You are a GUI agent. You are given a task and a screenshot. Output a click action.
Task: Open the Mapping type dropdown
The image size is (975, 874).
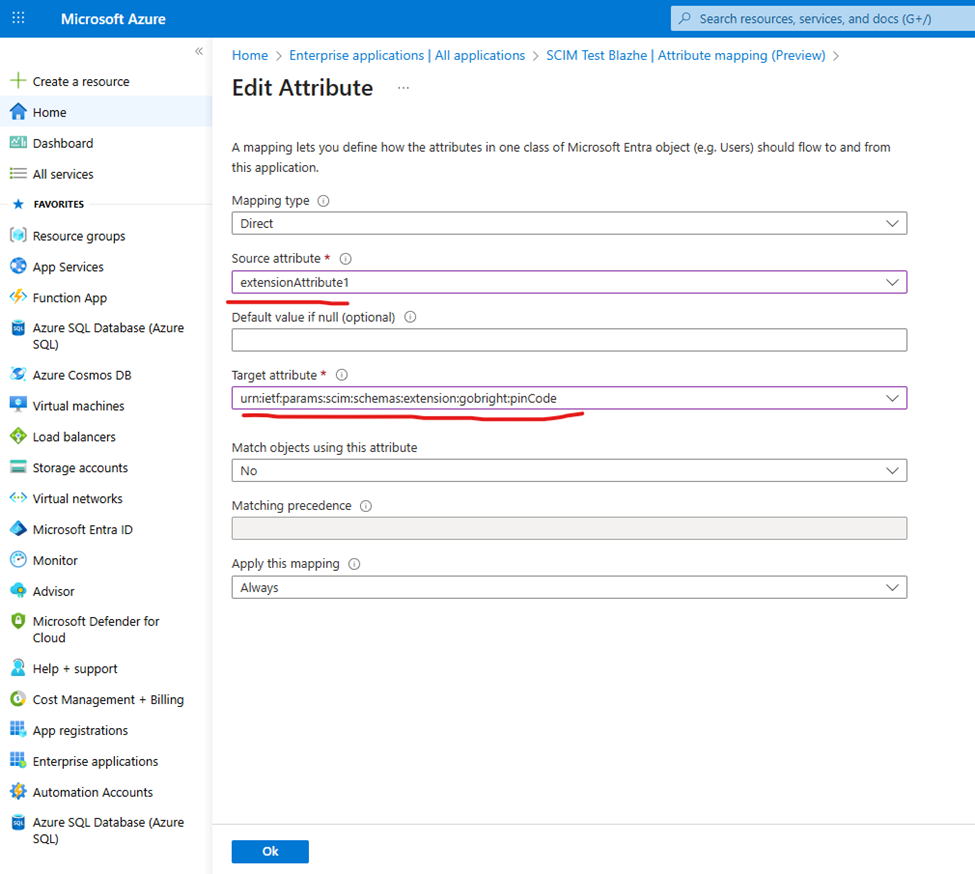568,224
